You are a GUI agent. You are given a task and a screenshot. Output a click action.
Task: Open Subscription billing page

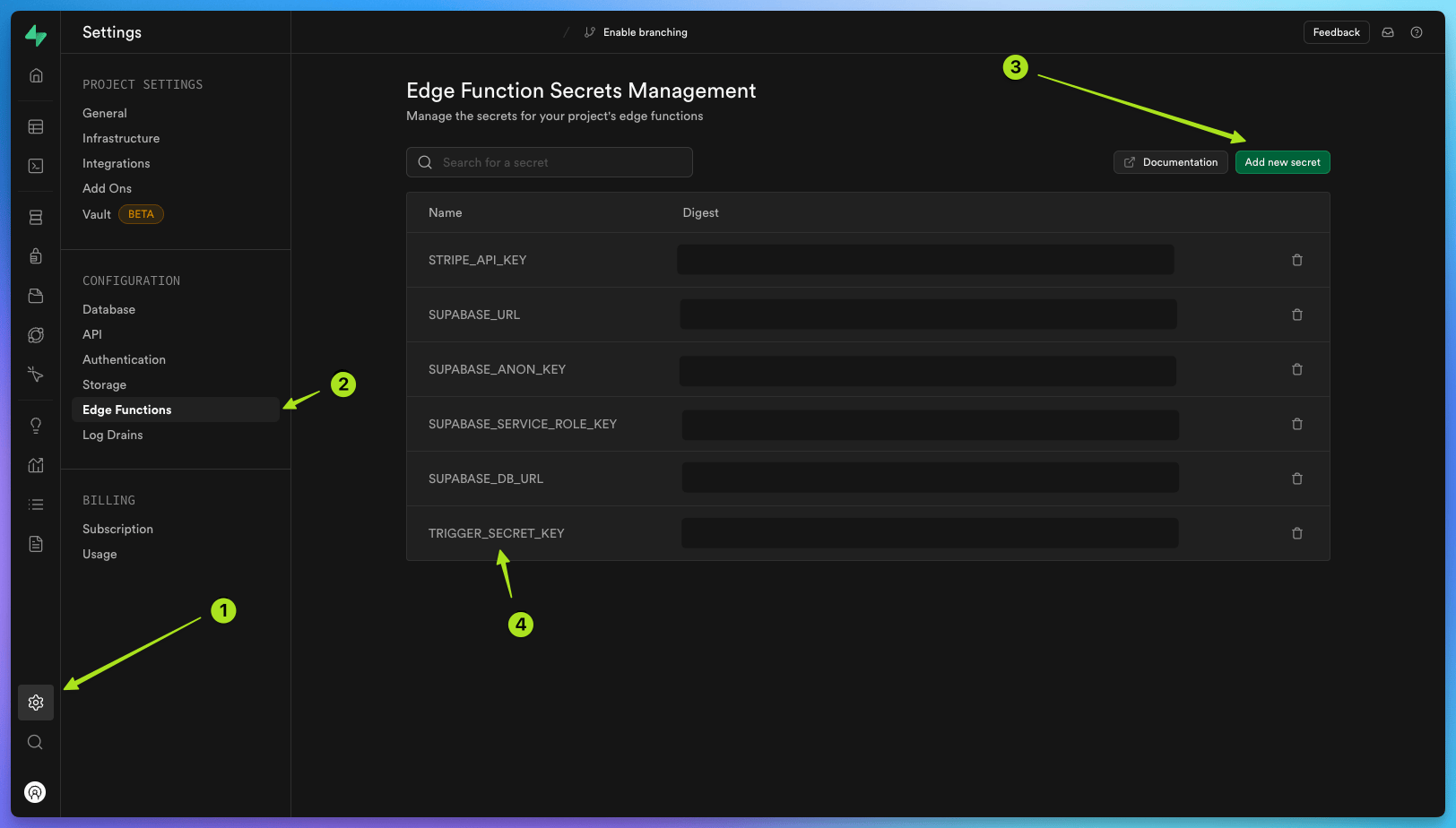pyautogui.click(x=117, y=529)
